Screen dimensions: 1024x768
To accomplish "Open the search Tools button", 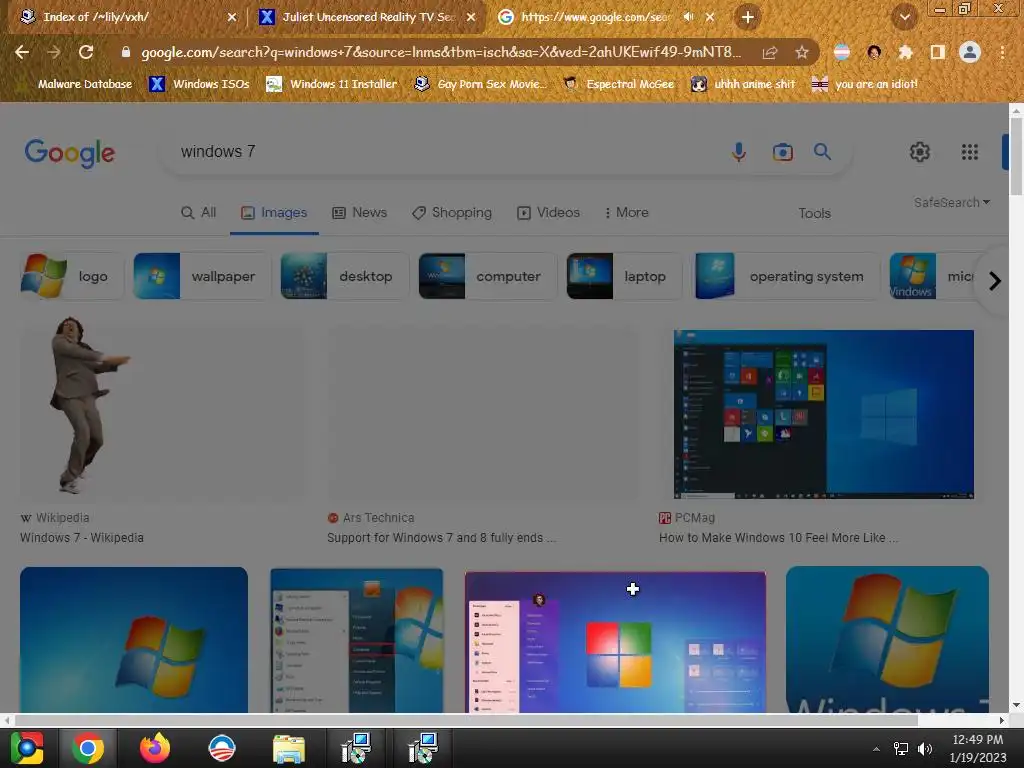I will (x=814, y=214).
